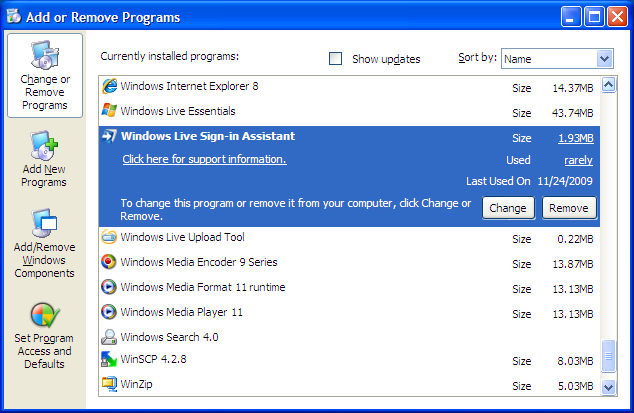Open the Sort by dropdown
Image resolution: width=634 pixels, height=413 pixels.
(604, 59)
